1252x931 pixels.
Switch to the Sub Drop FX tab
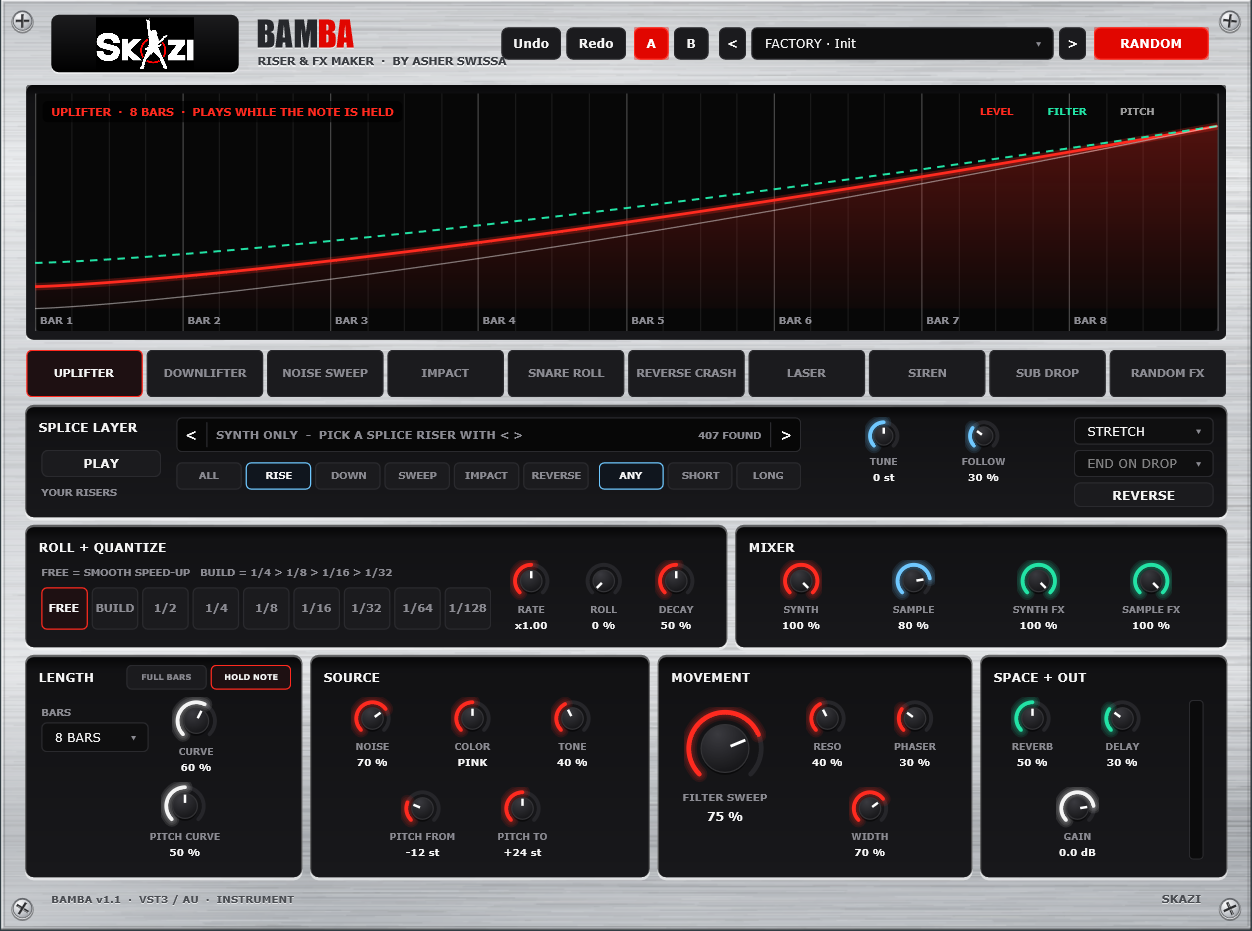(x=1047, y=373)
